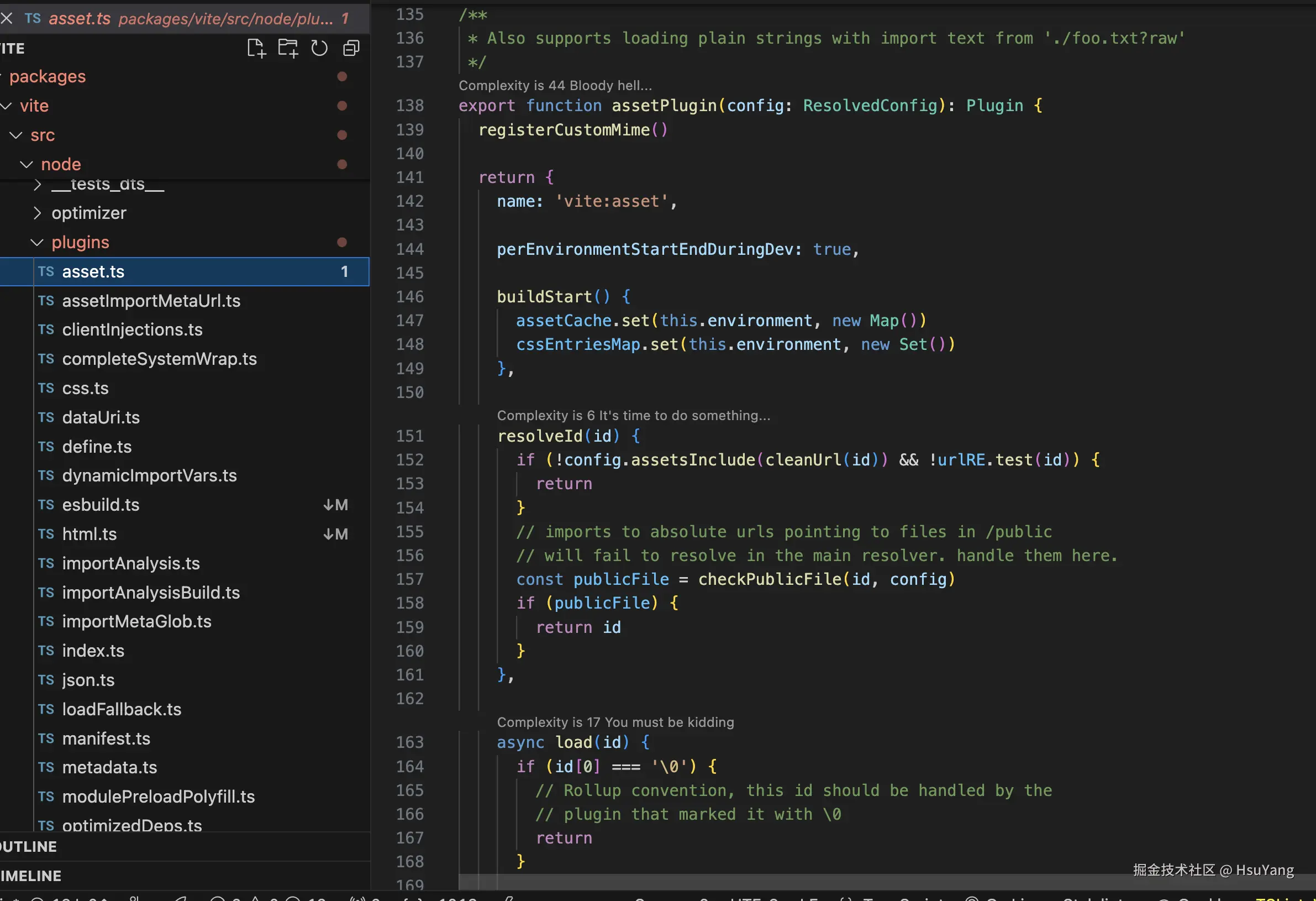
Task: Collapse the plugins folder
Action: [37, 243]
